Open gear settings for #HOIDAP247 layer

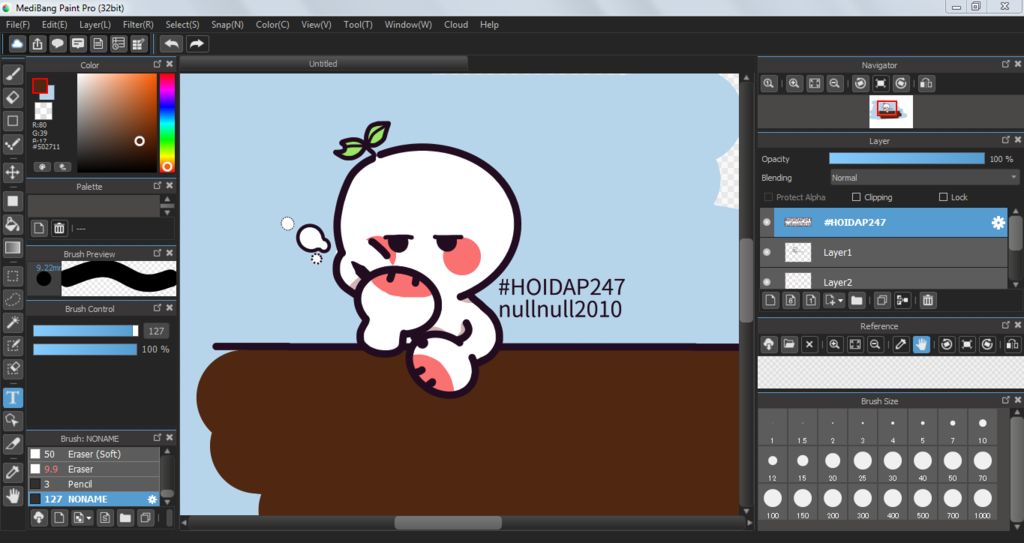[997, 222]
